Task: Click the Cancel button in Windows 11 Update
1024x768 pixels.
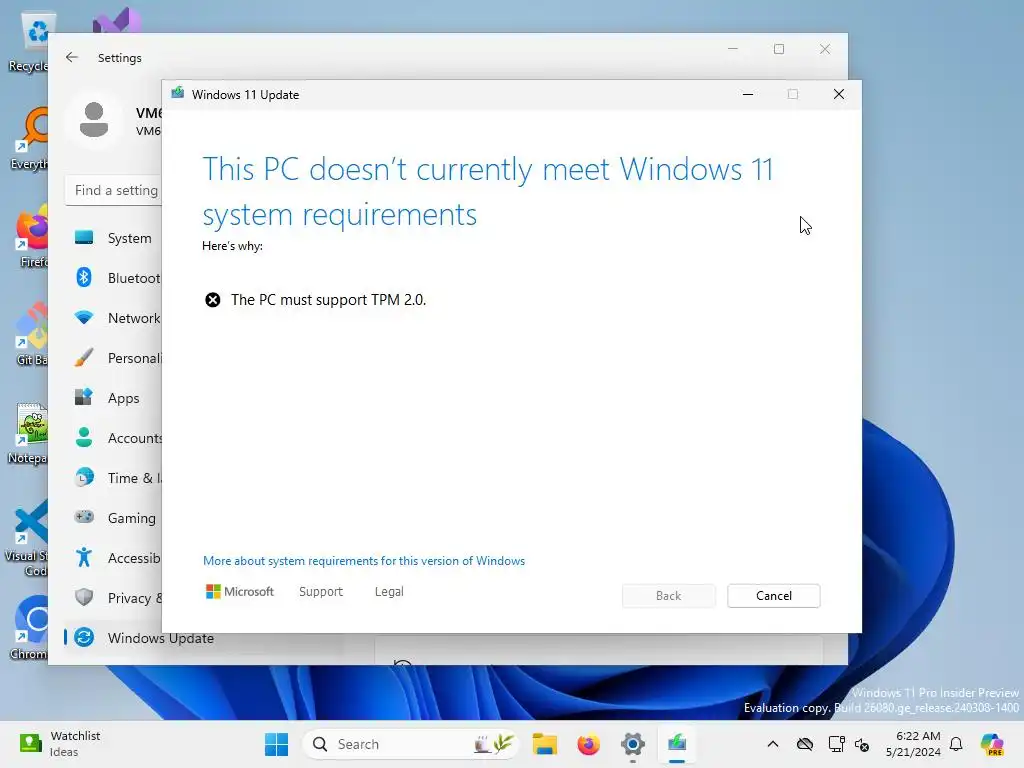Action: 773,596
